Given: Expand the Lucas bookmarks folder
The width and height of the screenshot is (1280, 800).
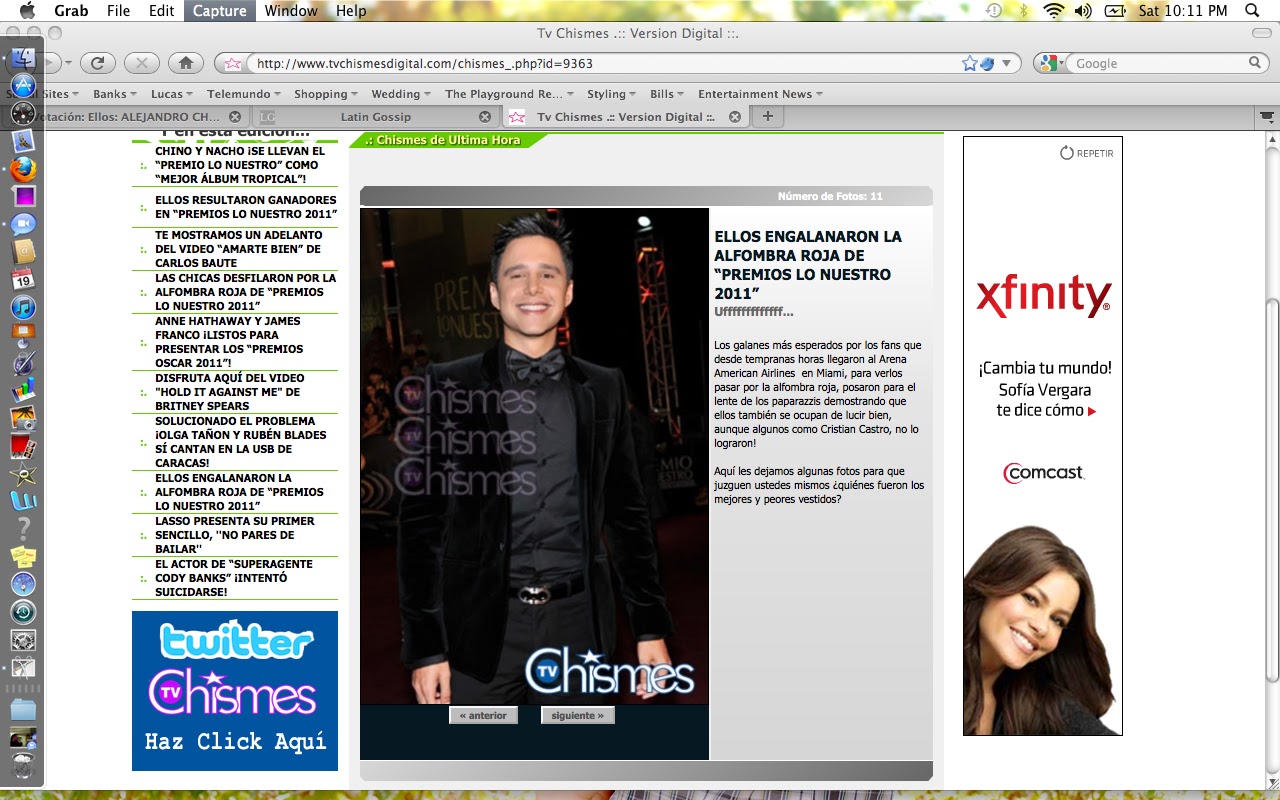Looking at the screenshot, I should coord(172,94).
